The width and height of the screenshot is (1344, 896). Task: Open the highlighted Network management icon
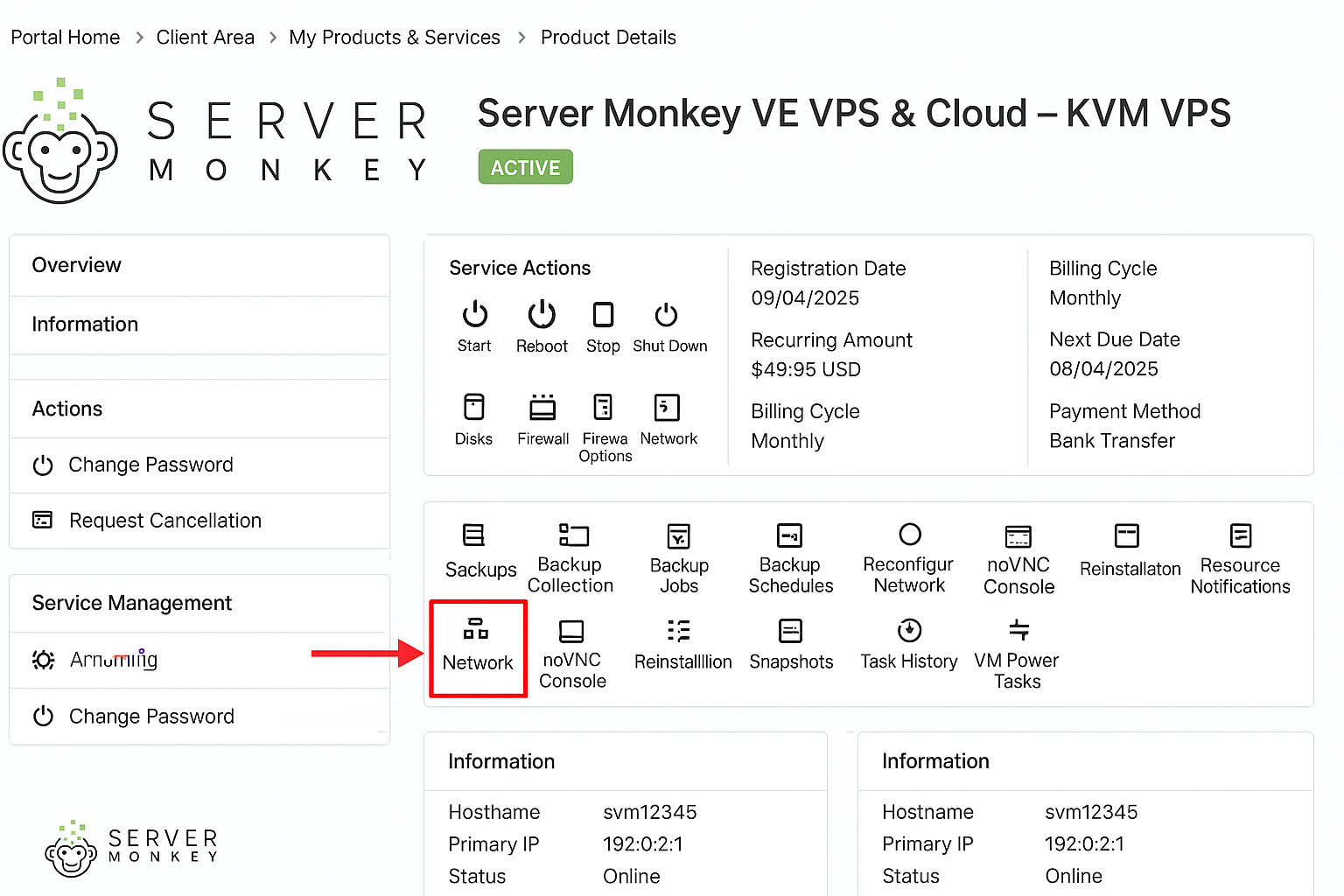(476, 629)
